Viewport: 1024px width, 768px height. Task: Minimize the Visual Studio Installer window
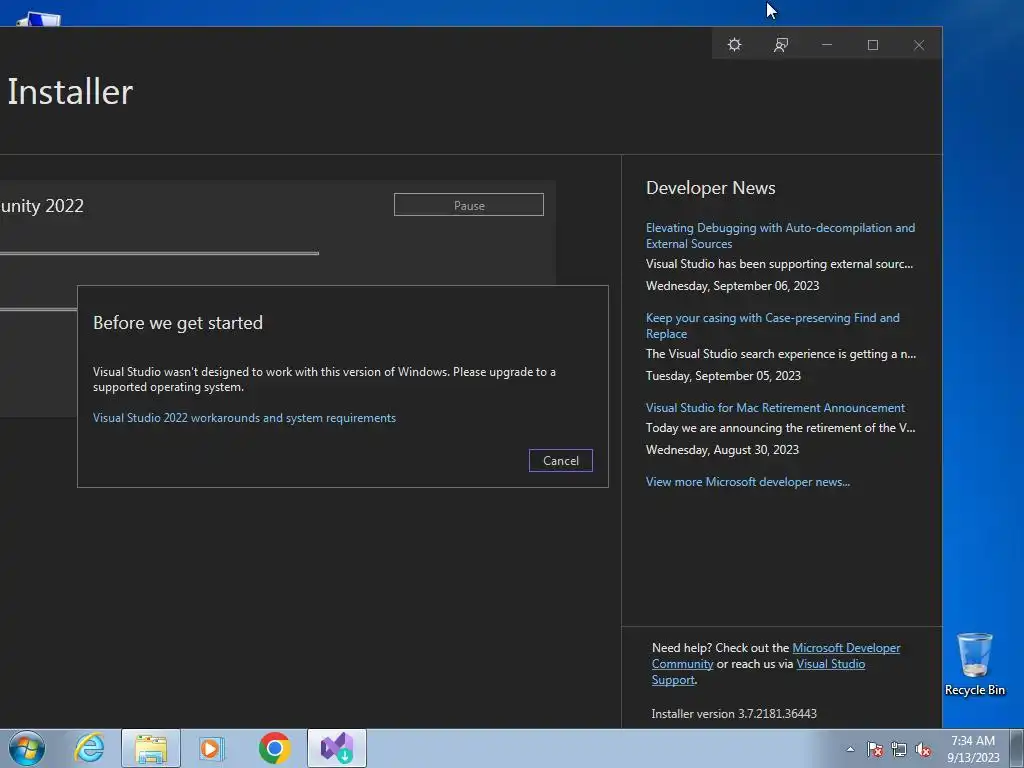(827, 44)
